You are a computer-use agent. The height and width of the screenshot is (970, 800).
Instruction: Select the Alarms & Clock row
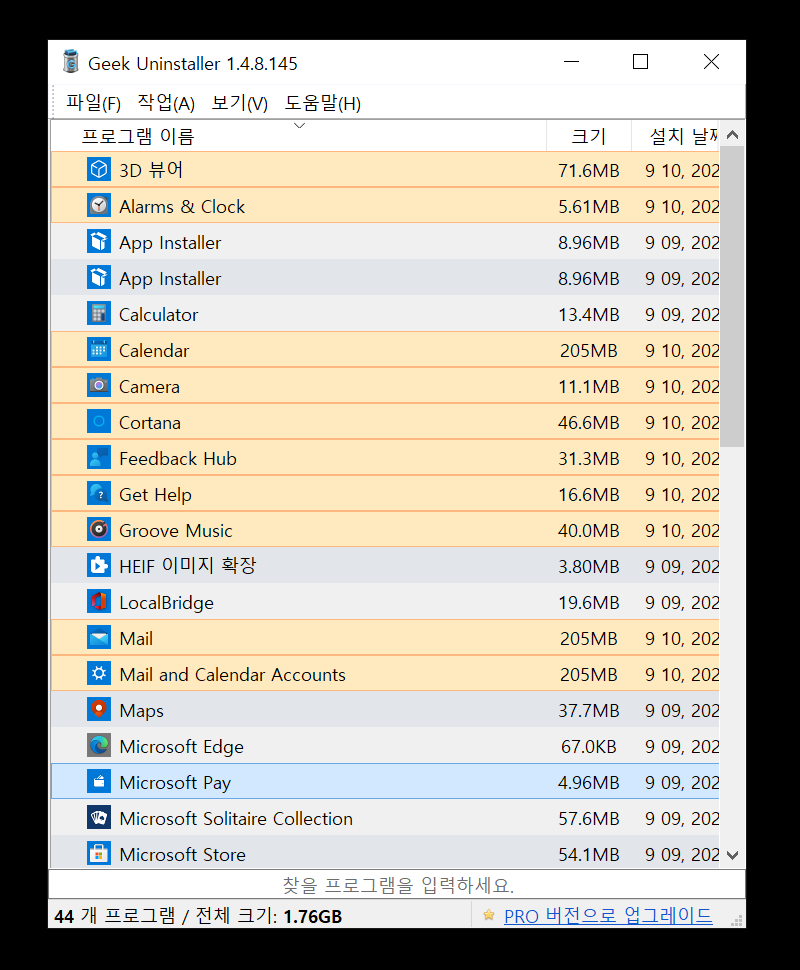(x=385, y=205)
